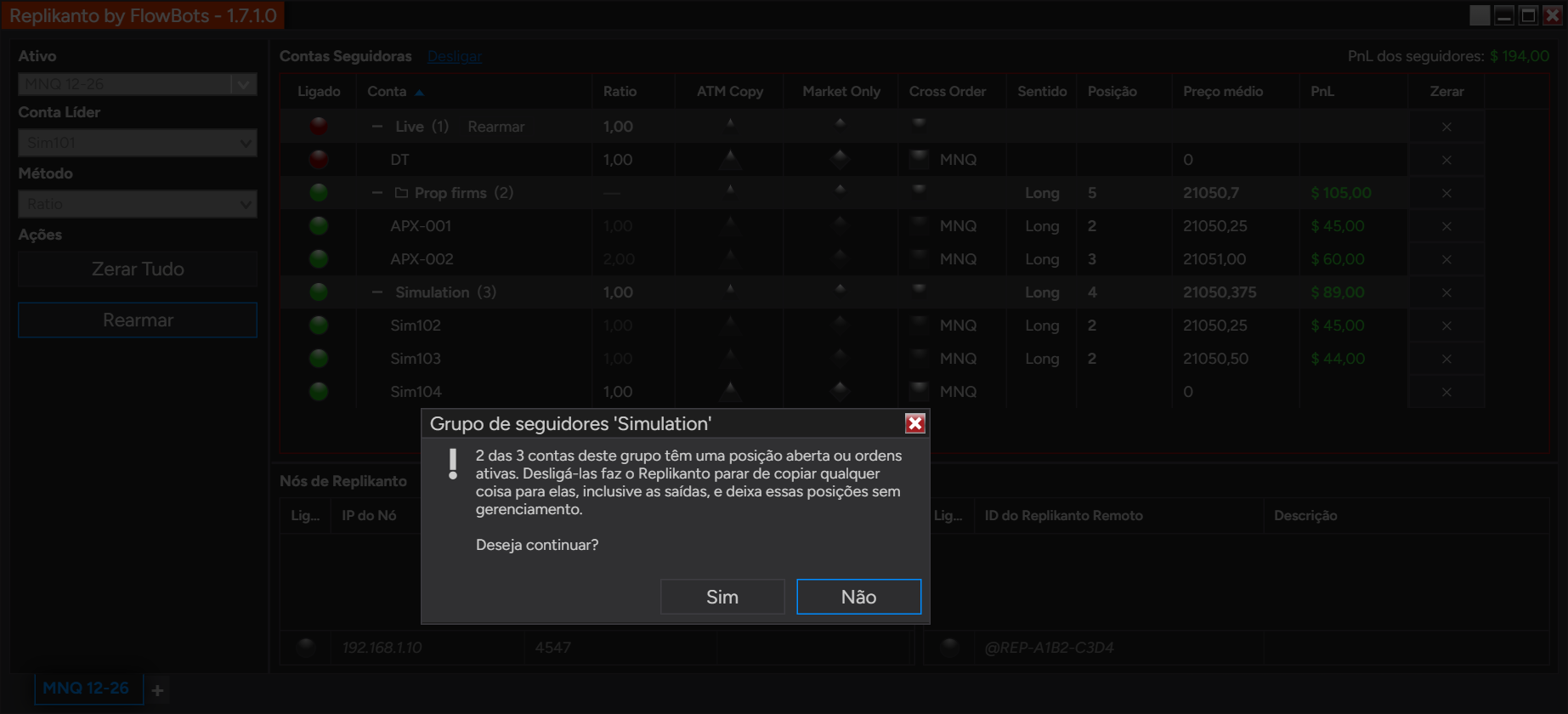Toggle the Ligado light for Prop firms group
Viewport: 1568px width, 714px height.
coord(319,193)
